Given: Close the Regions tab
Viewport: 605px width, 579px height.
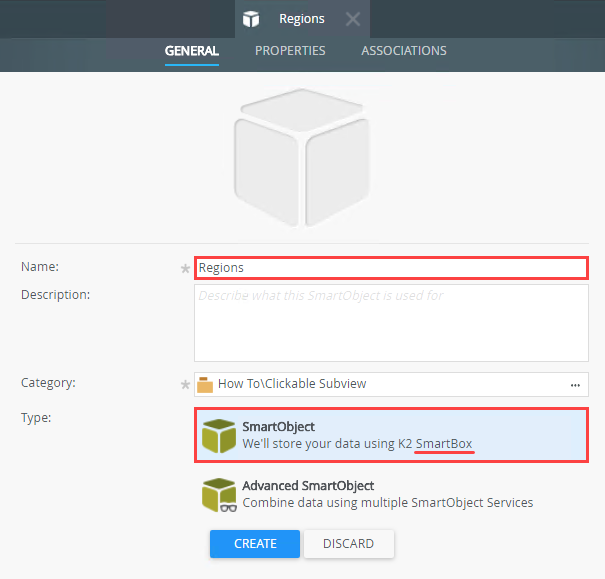Looking at the screenshot, I should 353,19.
